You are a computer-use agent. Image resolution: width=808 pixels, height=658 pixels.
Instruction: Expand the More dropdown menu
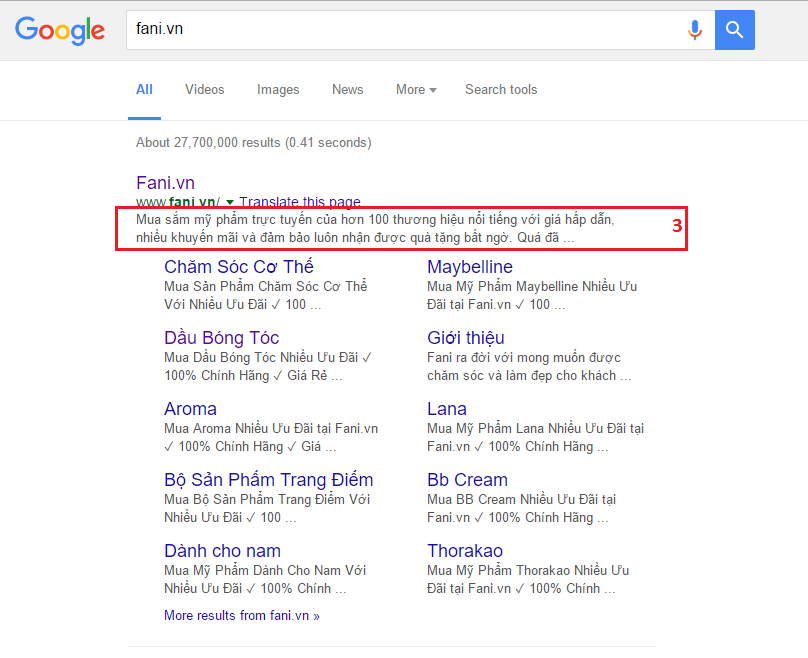click(x=416, y=90)
